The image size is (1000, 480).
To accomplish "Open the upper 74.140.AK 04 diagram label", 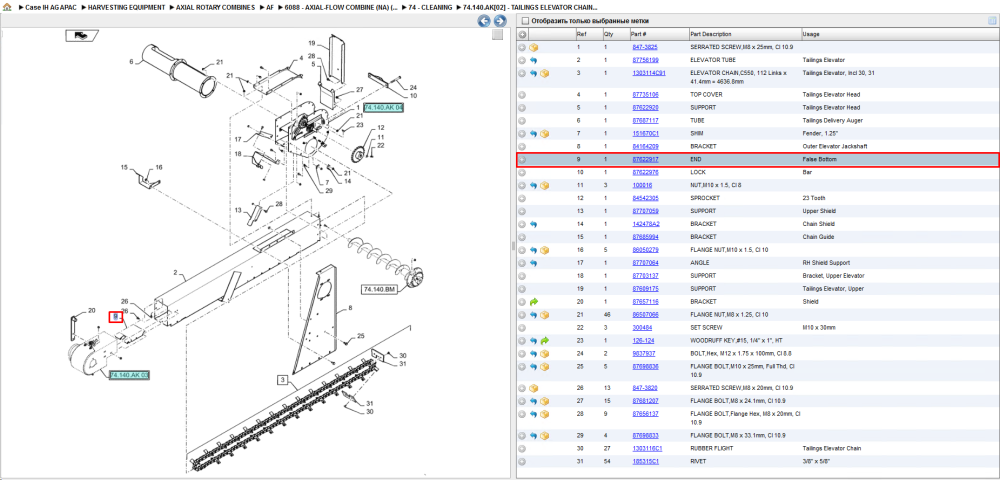I will point(384,108).
